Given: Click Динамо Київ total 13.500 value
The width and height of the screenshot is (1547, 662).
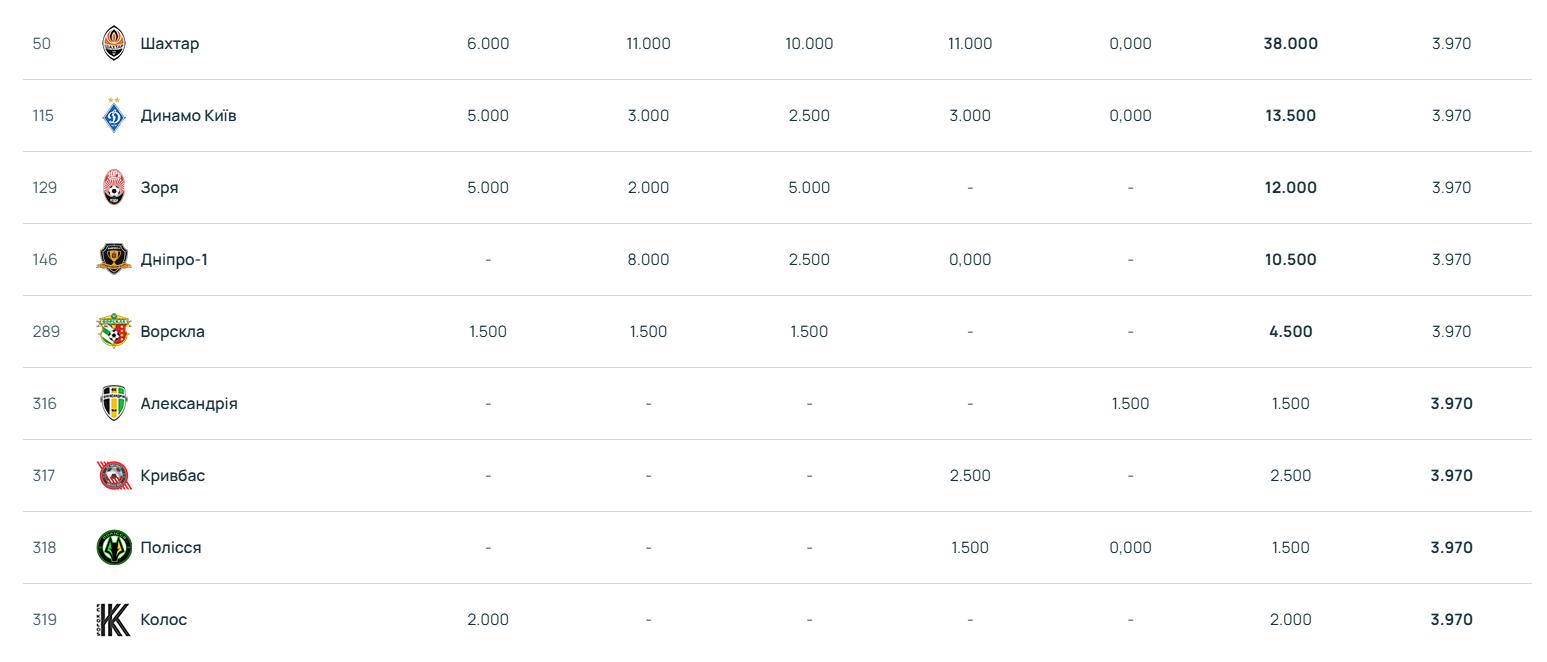Looking at the screenshot, I should pyautogui.click(x=1290, y=116).
